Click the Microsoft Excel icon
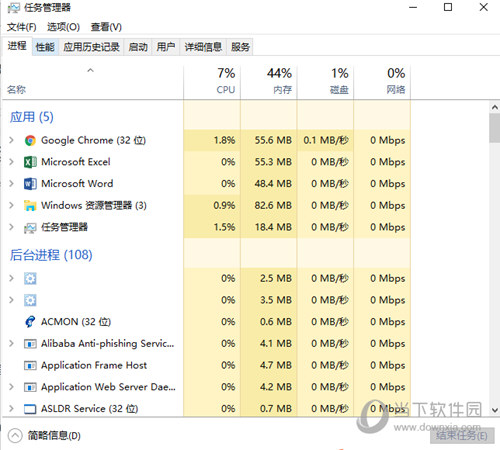The image size is (500, 450). coord(30,162)
